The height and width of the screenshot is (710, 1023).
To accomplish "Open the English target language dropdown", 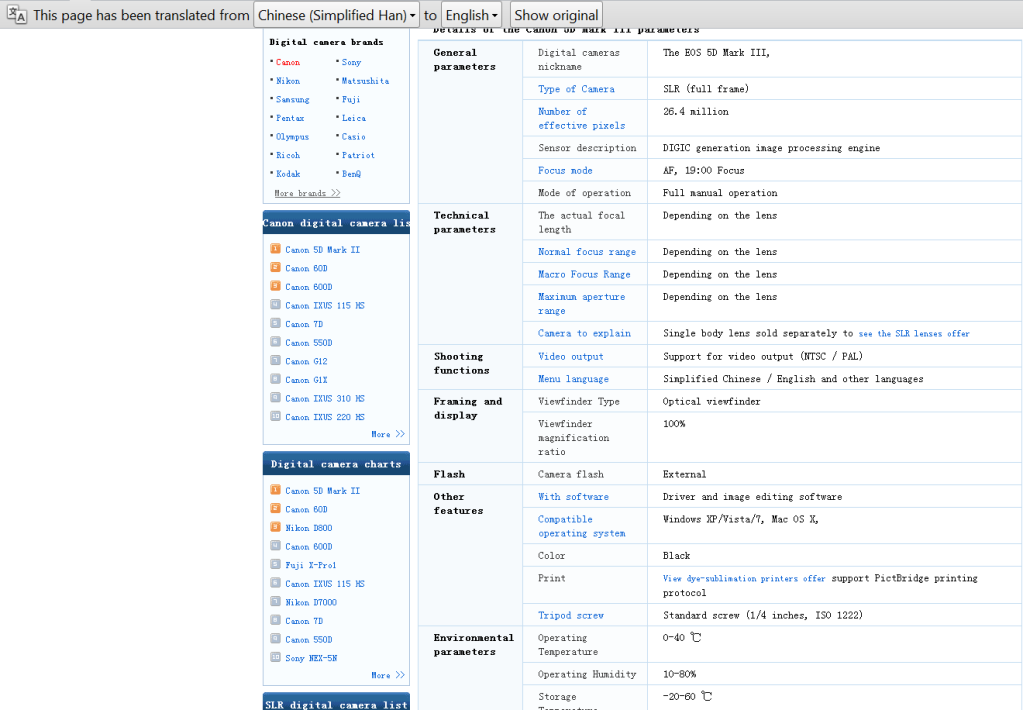I will (x=472, y=15).
